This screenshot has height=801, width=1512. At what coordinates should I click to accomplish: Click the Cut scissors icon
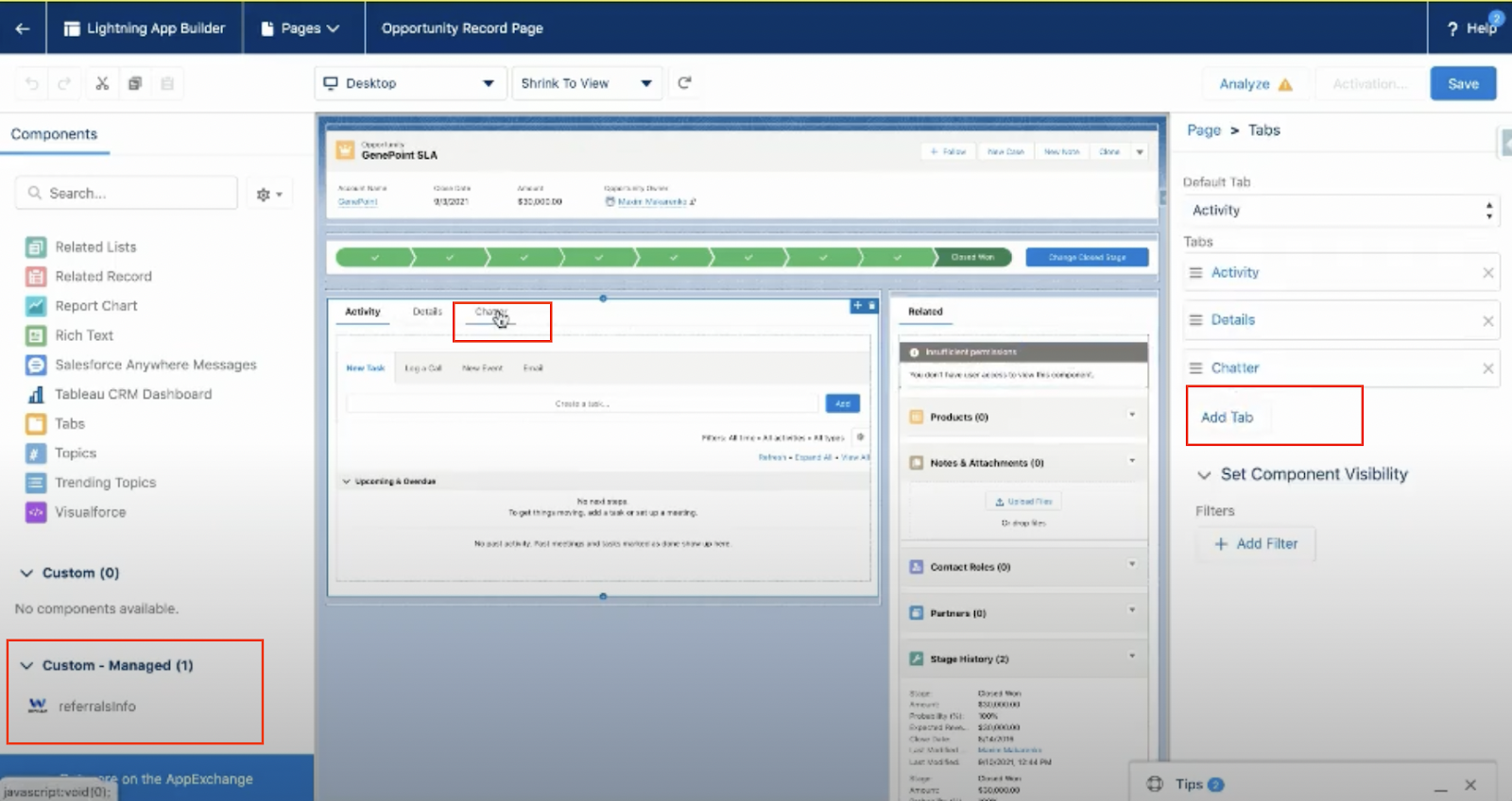pyautogui.click(x=102, y=83)
